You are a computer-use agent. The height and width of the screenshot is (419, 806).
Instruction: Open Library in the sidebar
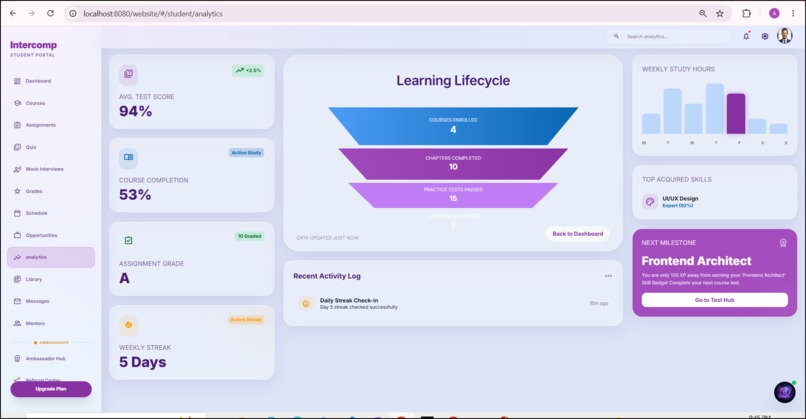click(x=50, y=279)
